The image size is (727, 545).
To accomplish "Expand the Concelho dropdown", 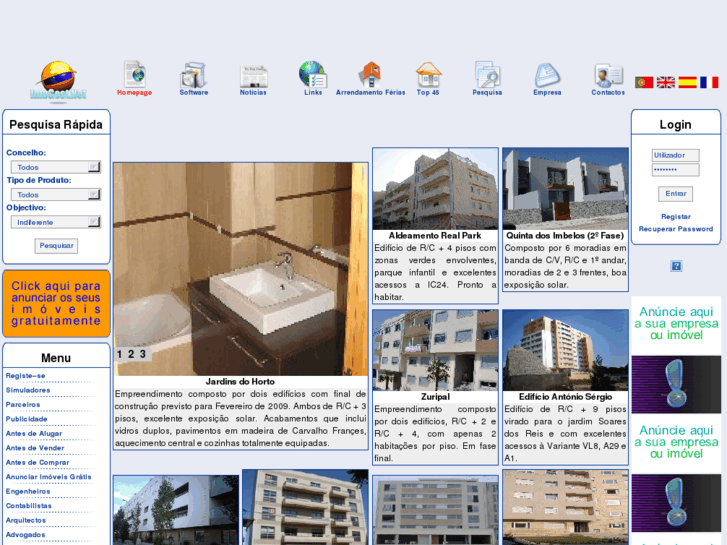I will click(x=56, y=167).
